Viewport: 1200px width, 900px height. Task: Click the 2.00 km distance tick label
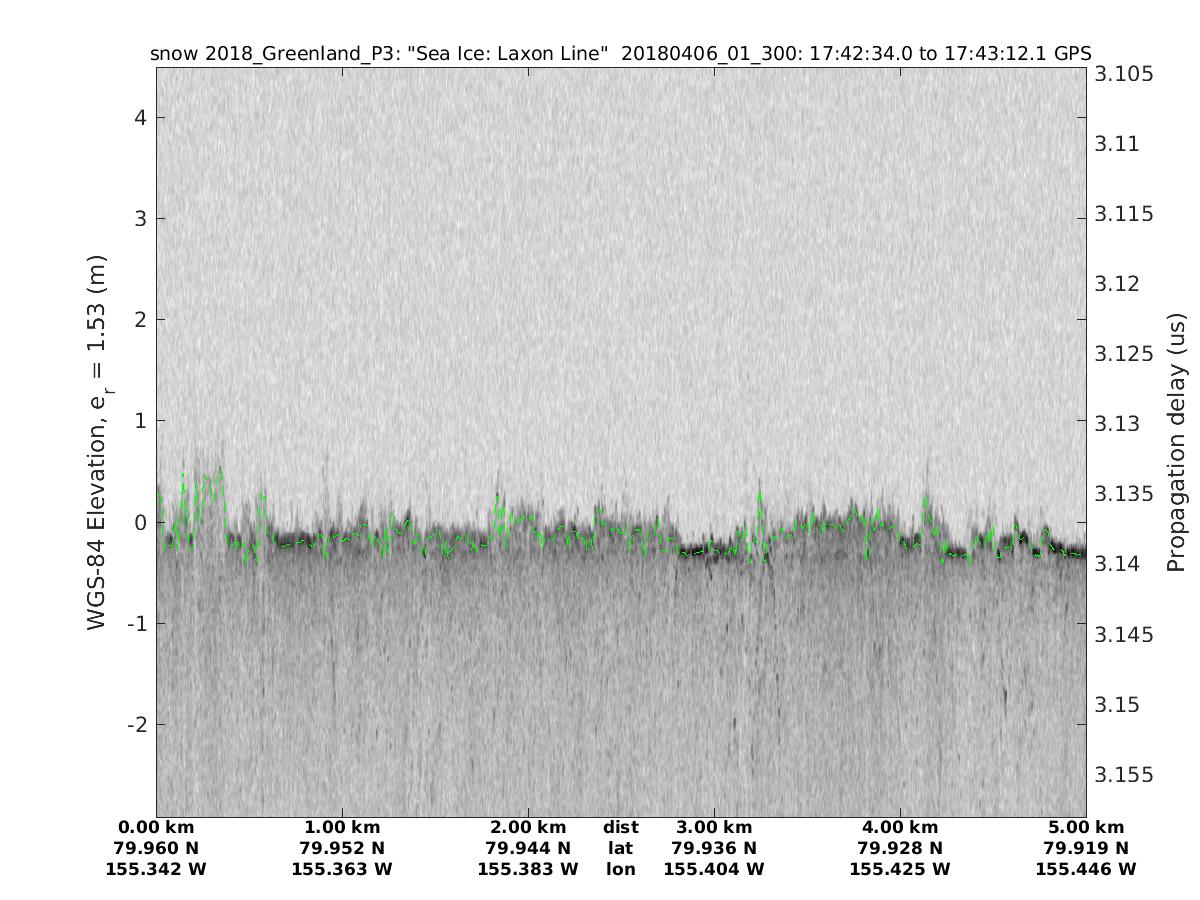tap(528, 827)
